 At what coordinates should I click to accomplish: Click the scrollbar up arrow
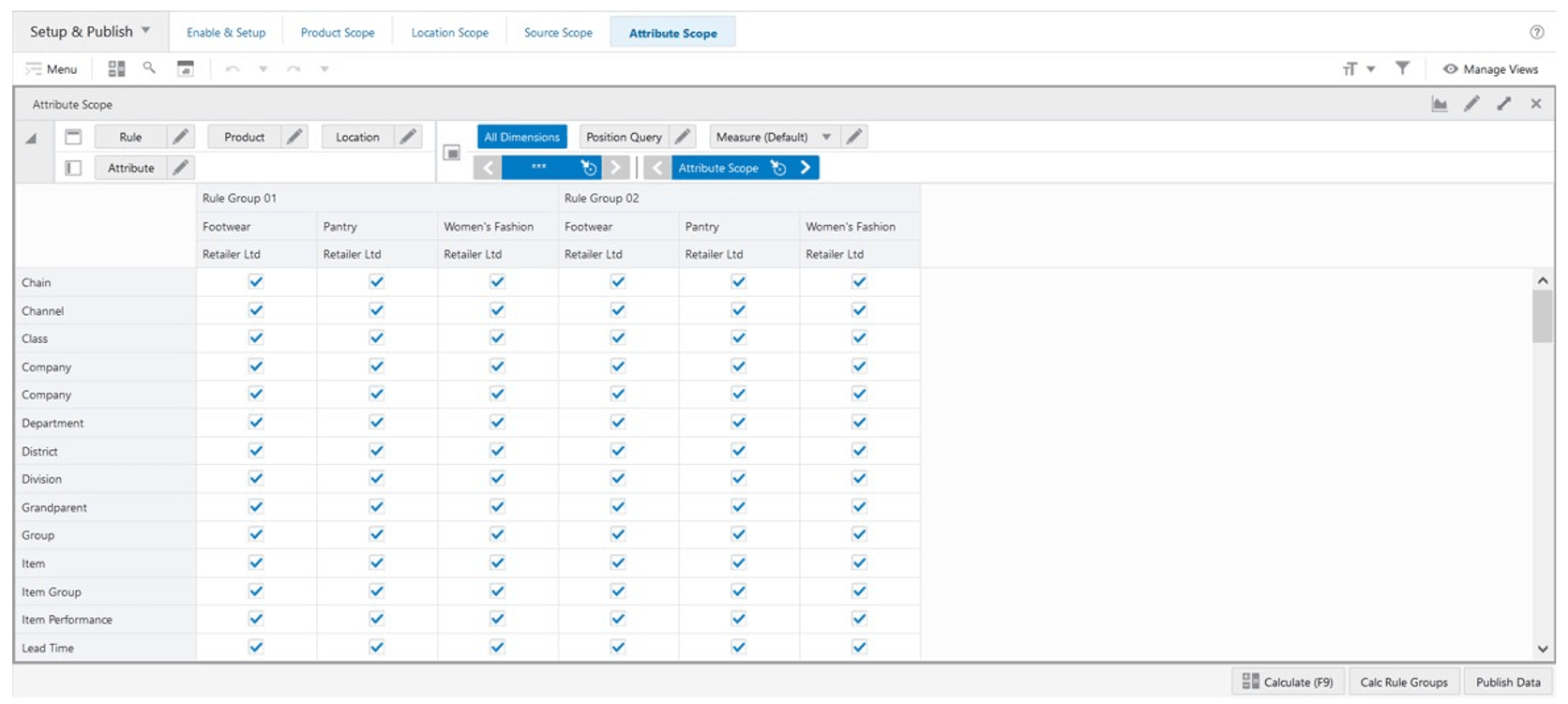1543,280
